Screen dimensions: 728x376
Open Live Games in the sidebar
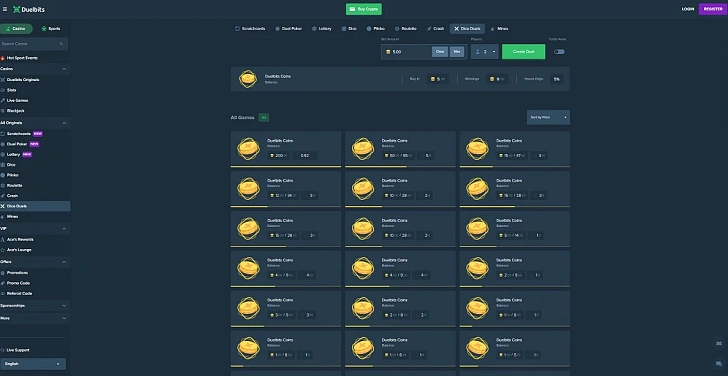coord(15,100)
